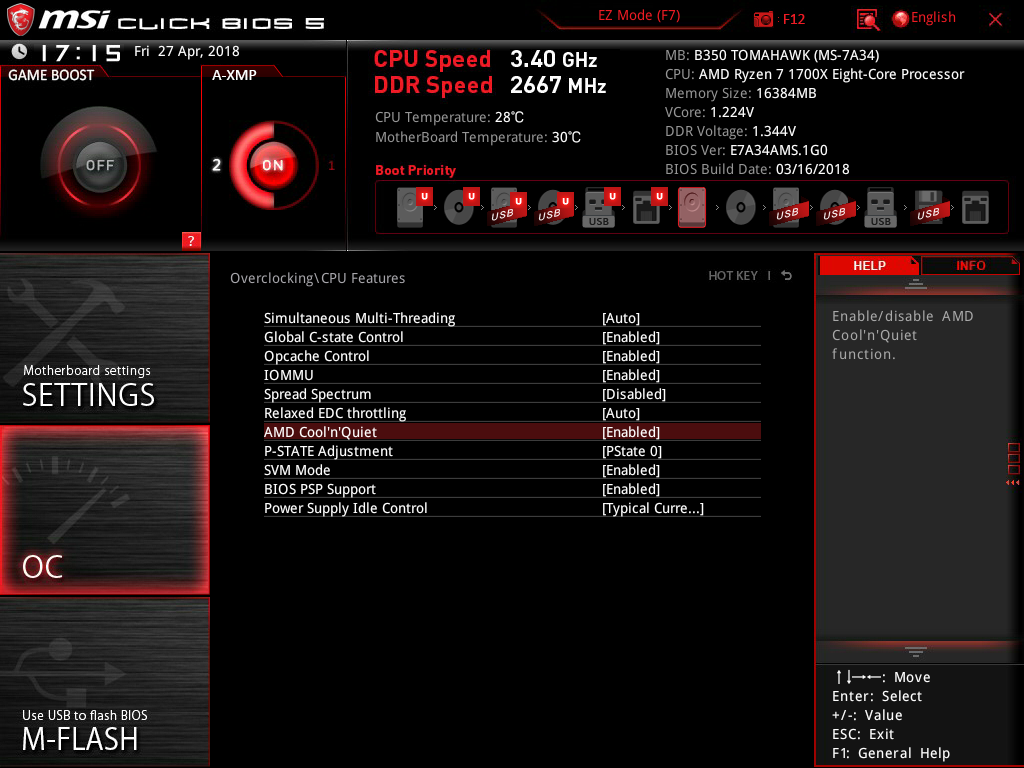Open the BIOS search magnifier icon
The width and height of the screenshot is (1024, 768).
[x=867, y=20]
